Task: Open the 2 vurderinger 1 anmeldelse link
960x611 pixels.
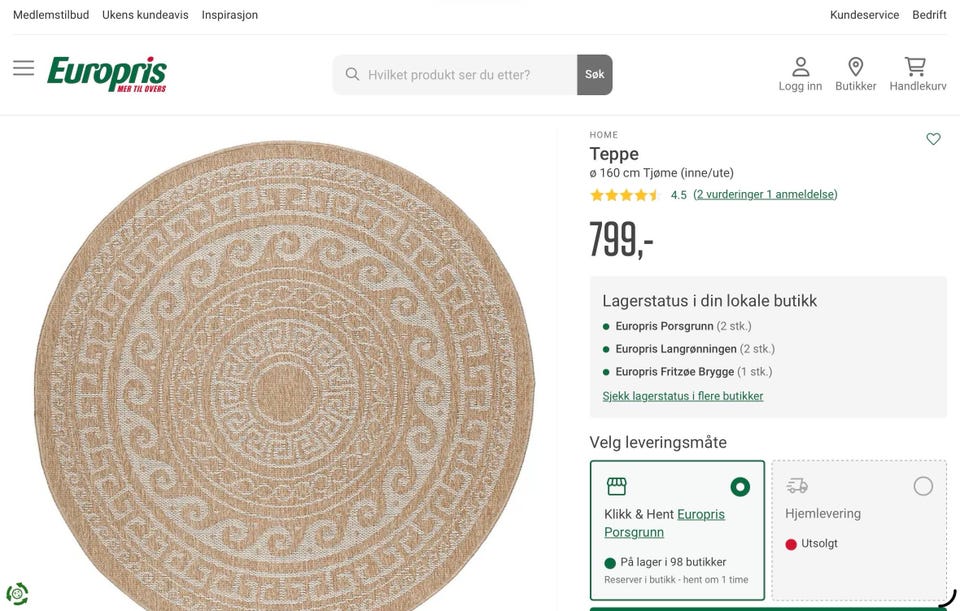Action: pos(765,194)
